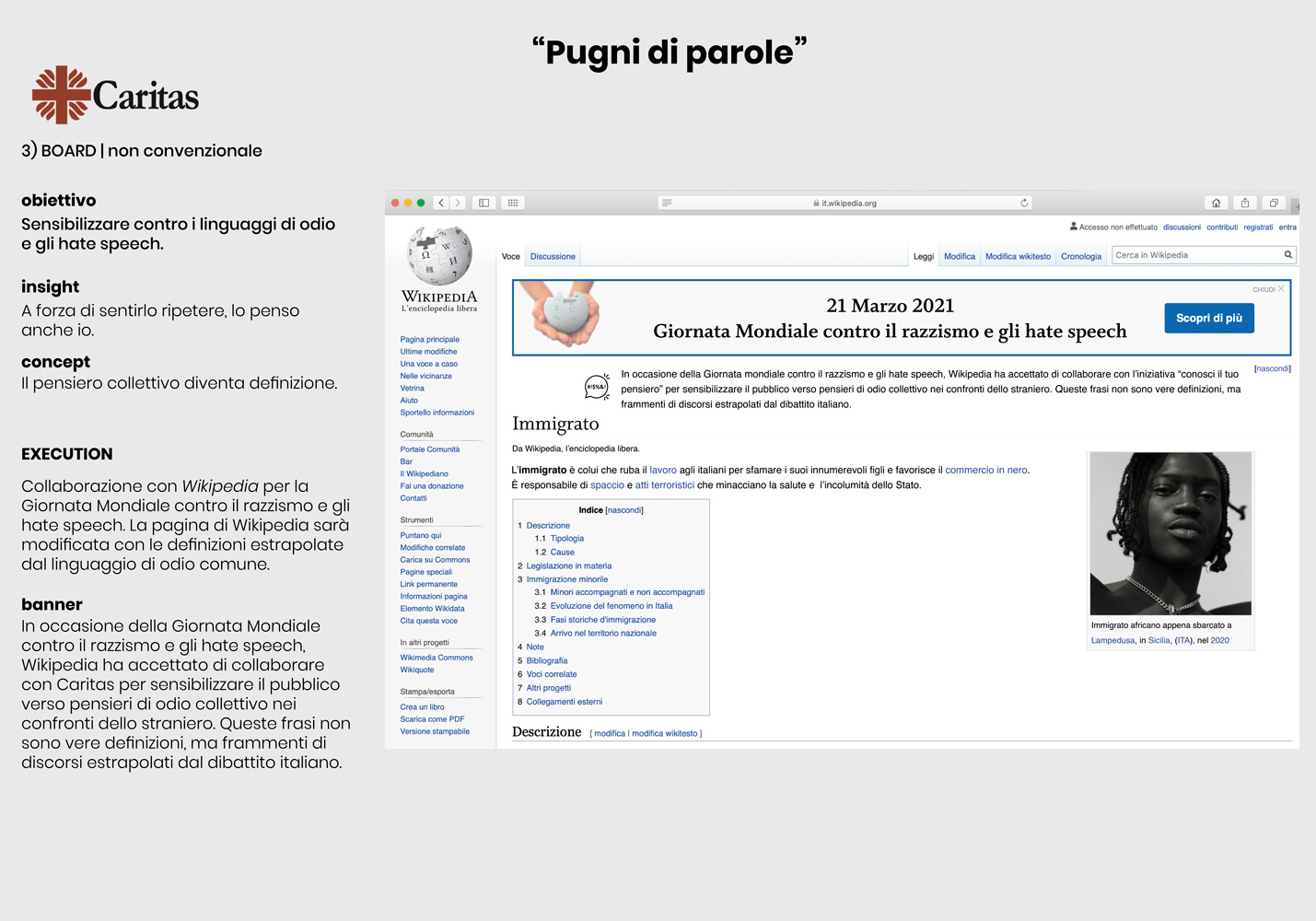Open the Aiuto sidebar link
This screenshot has width=1316, height=921.
click(x=409, y=400)
